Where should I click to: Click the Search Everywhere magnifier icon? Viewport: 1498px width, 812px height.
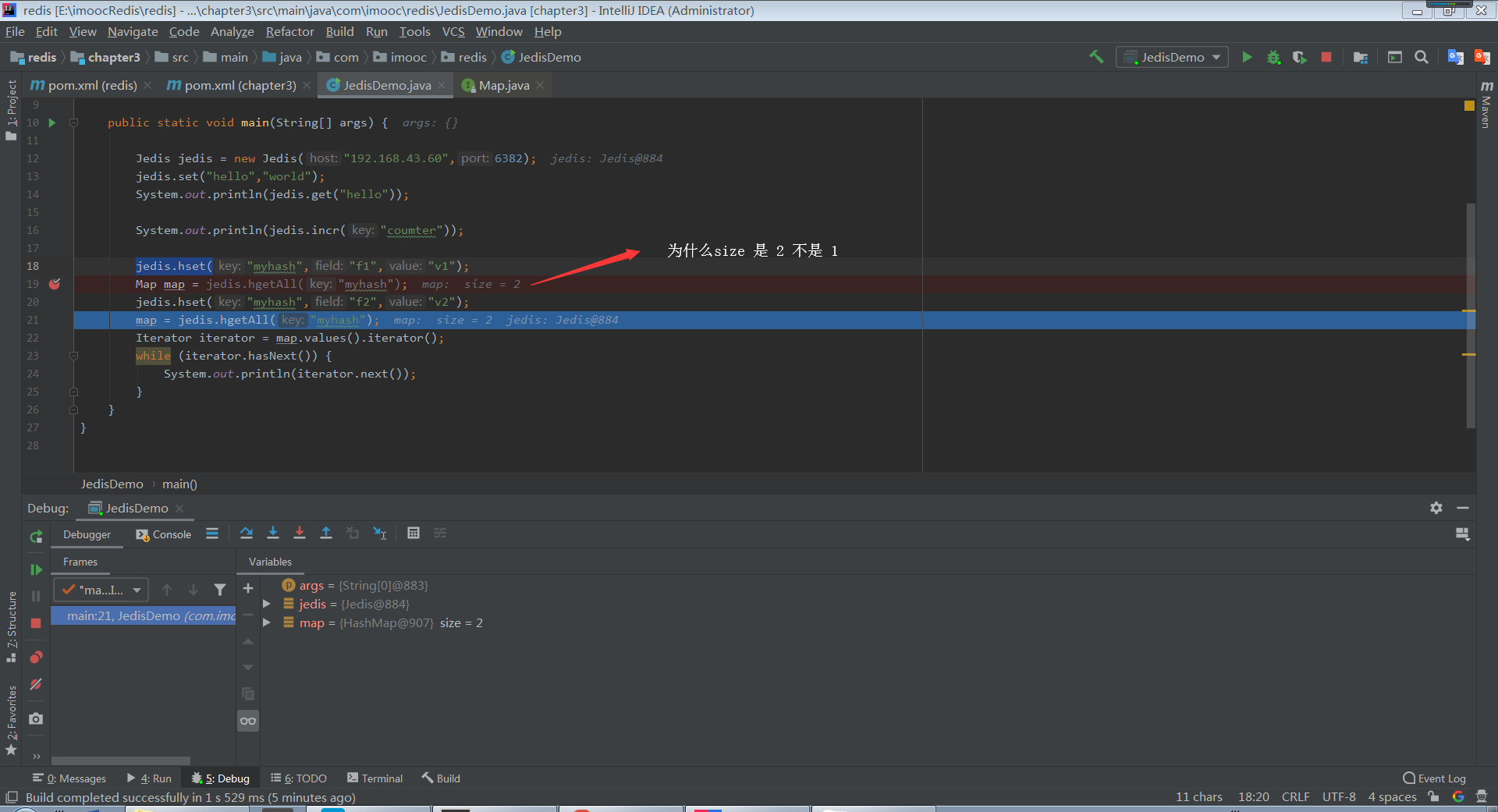(1422, 57)
